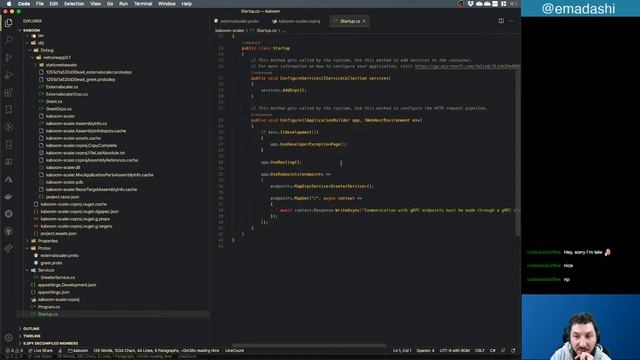Click the microsoft.com link in code comment
640x360 pixels.
(x=467, y=66)
